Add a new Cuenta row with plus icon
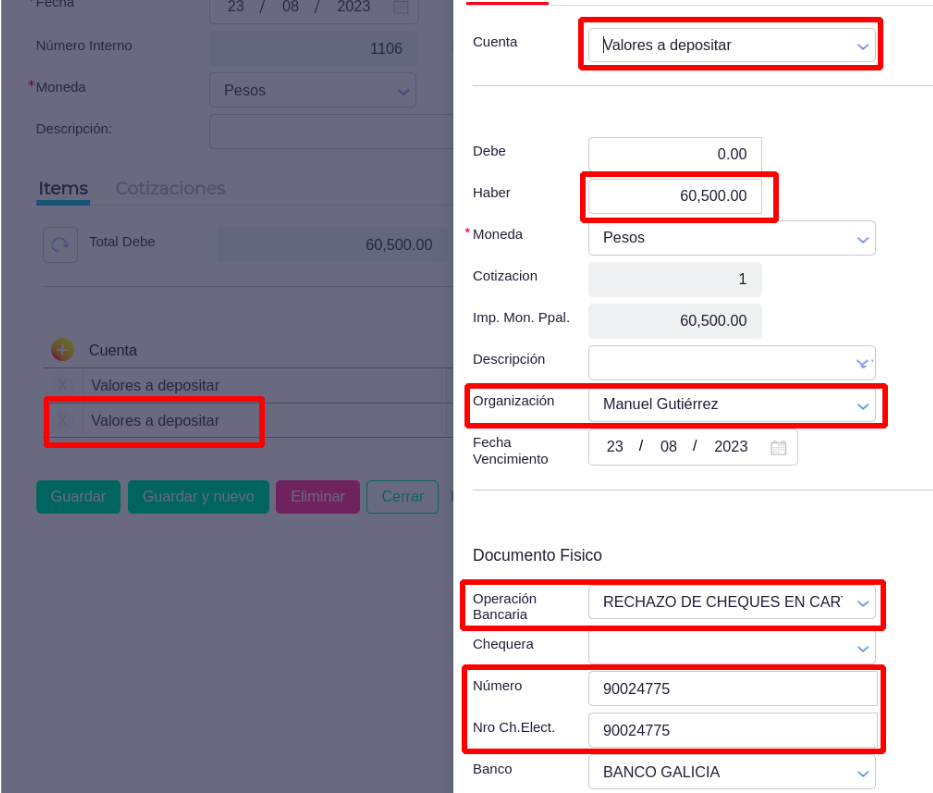Screen dimensions: 933x793 point(62,350)
